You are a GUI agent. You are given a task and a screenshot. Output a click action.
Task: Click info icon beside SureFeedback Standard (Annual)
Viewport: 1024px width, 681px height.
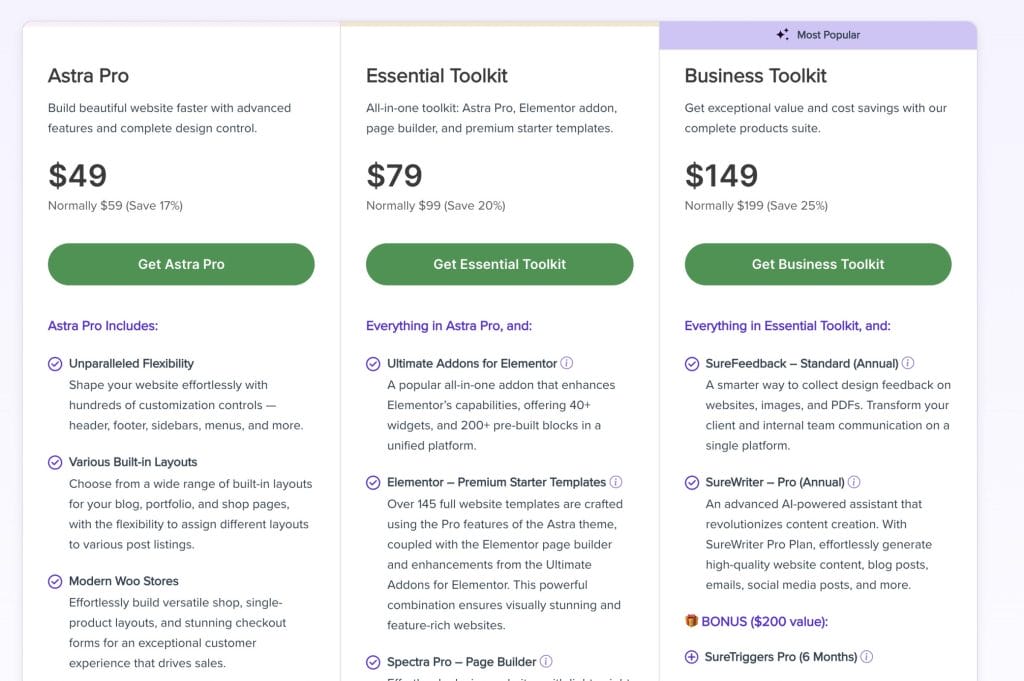tap(908, 364)
